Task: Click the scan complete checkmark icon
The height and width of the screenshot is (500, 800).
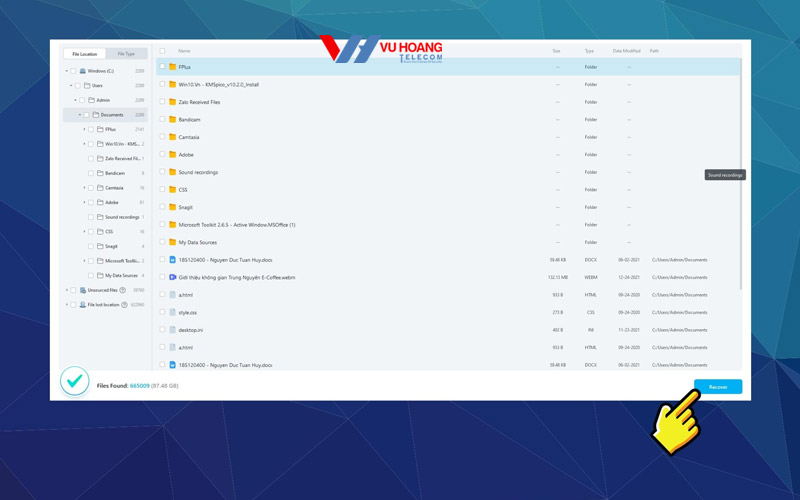Action: point(74,381)
